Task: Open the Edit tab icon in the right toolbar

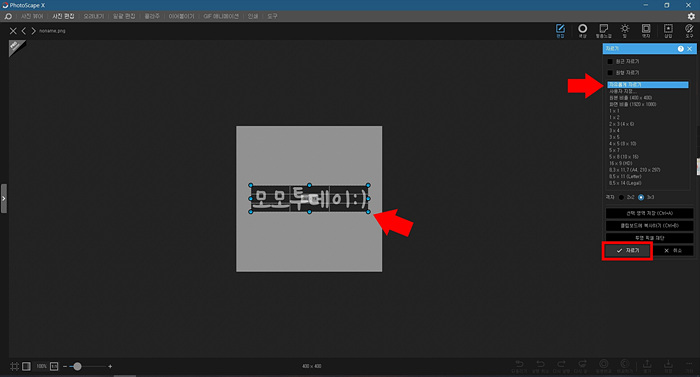Action: (560, 31)
